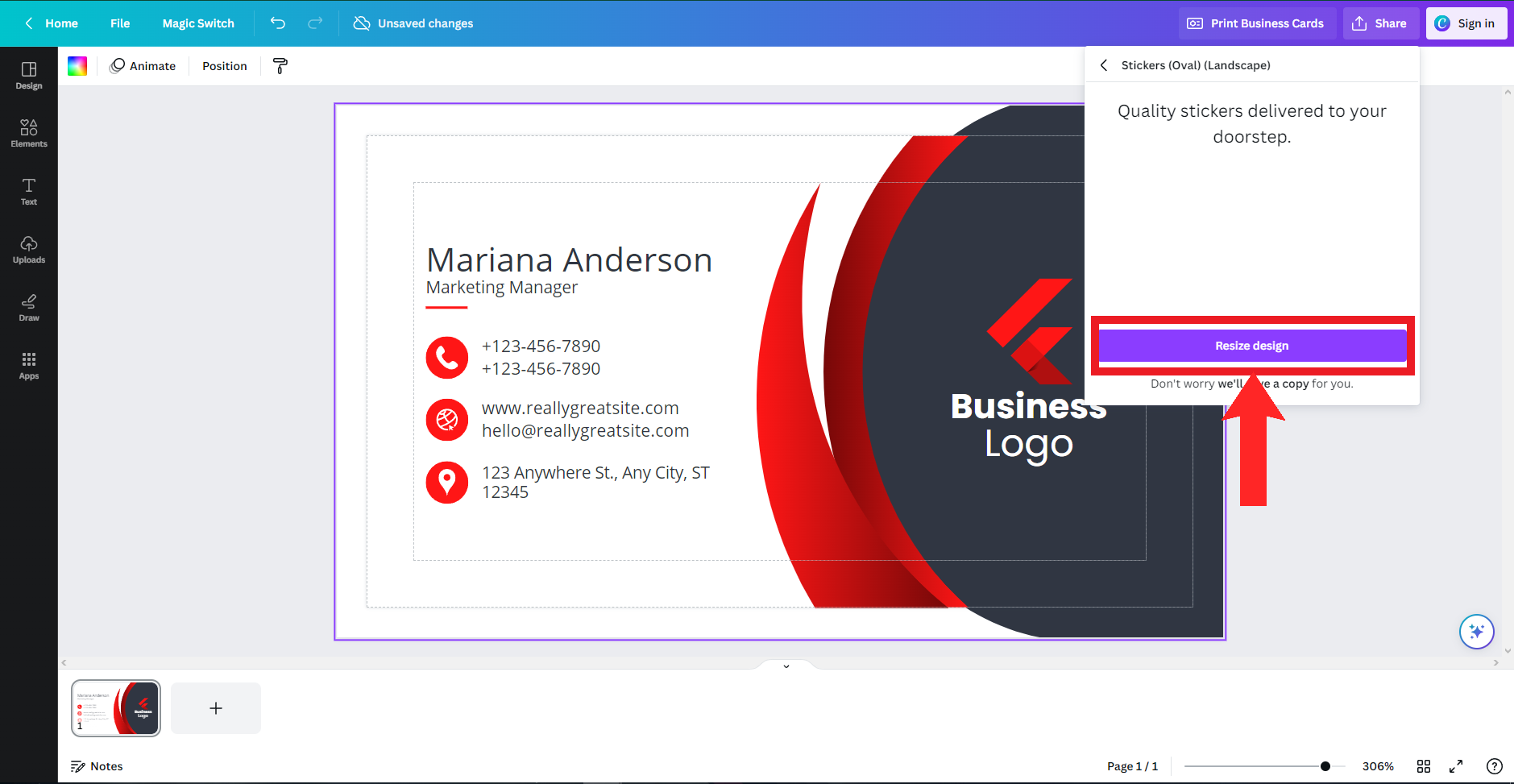Click the horizontal scroll right arrow
This screenshot has width=1514, height=784.
tap(1496, 663)
